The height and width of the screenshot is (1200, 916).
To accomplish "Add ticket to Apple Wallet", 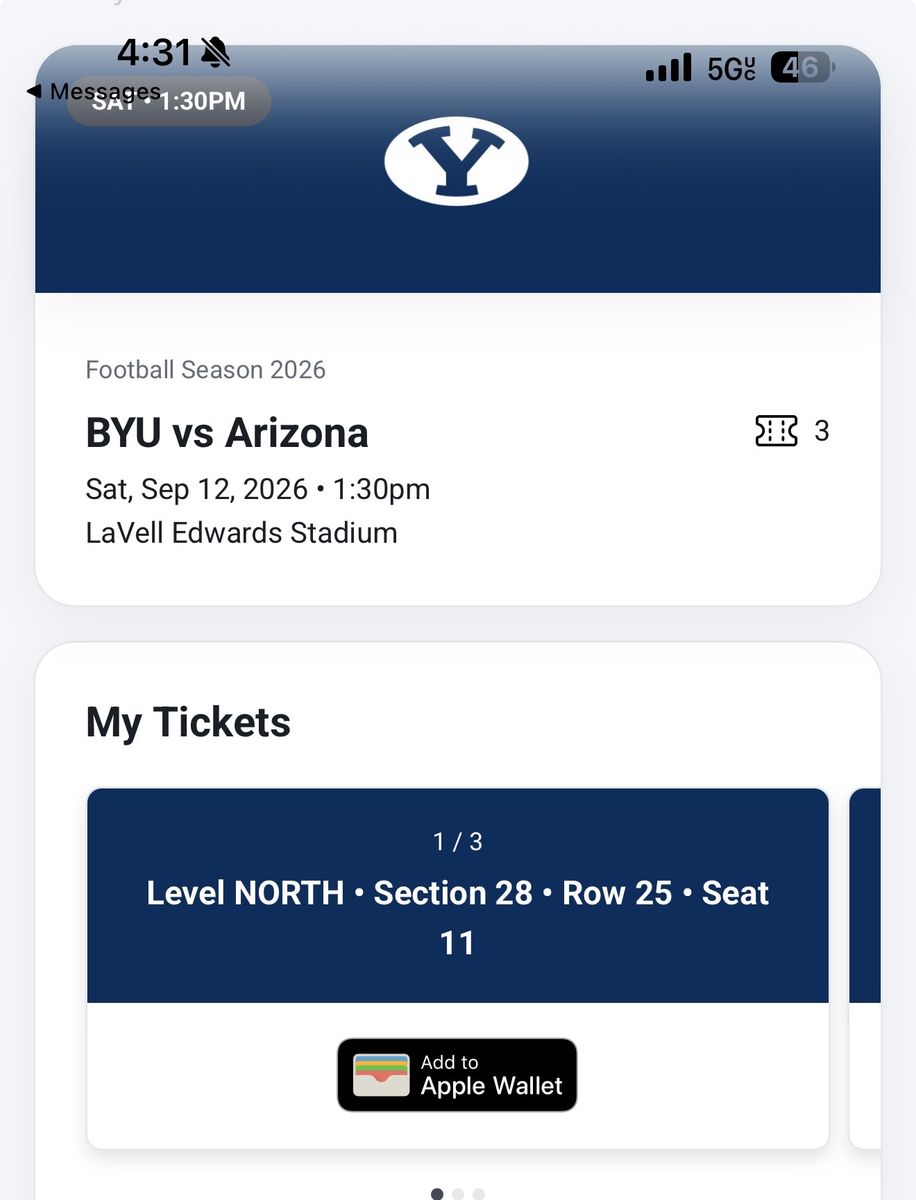I will [457, 1075].
